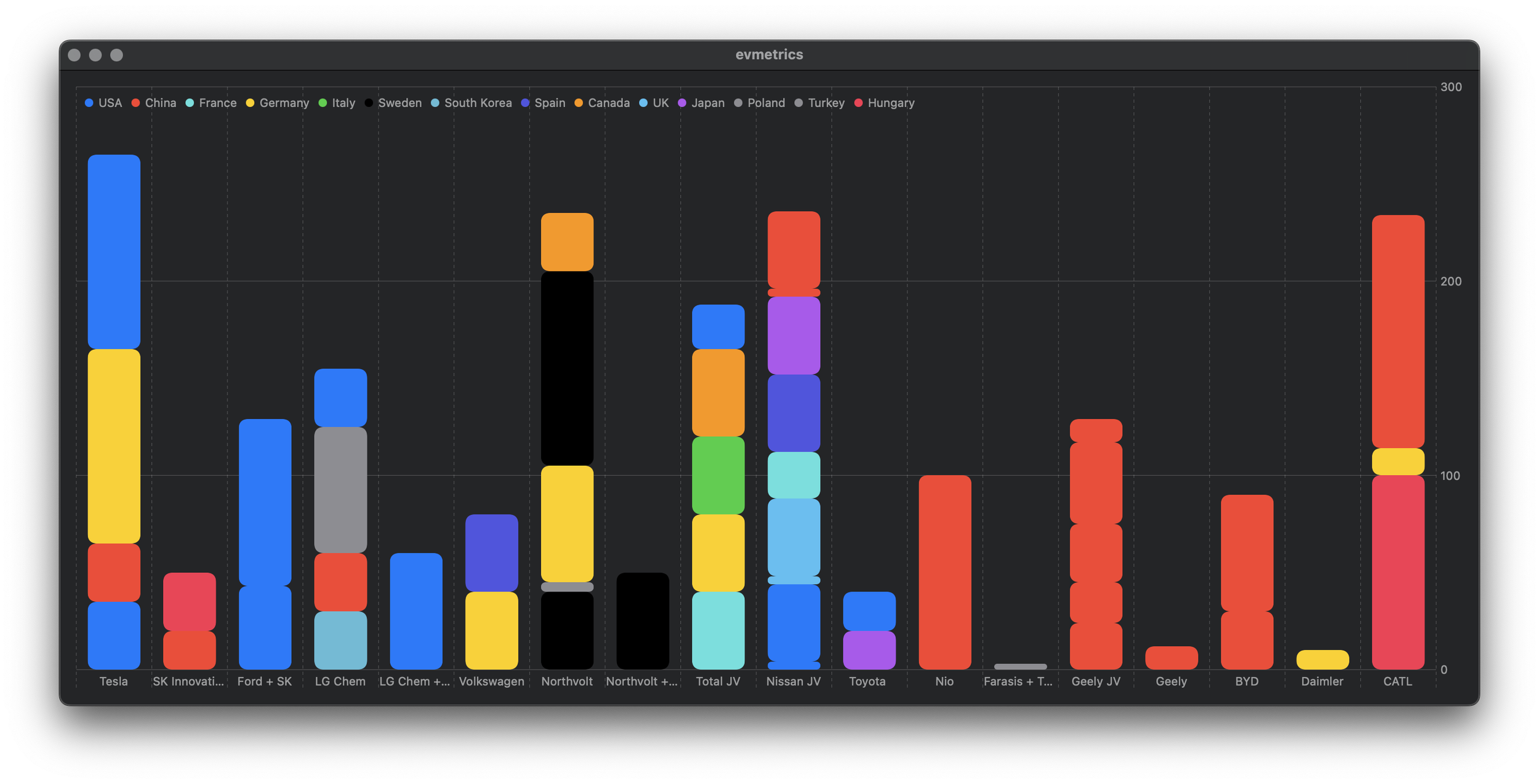This screenshot has height=784, width=1539.
Task: Click the Volkswagen Spain indigo segment
Action: click(491, 553)
